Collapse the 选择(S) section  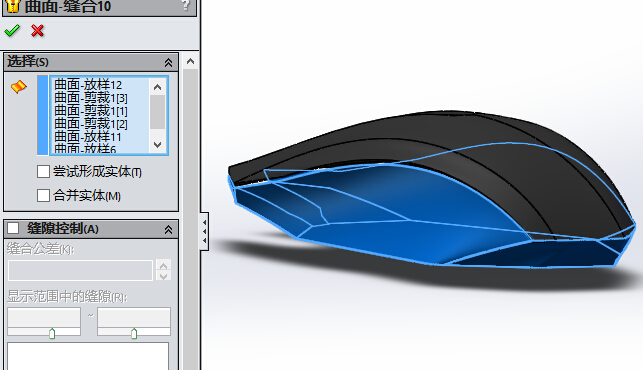point(168,62)
